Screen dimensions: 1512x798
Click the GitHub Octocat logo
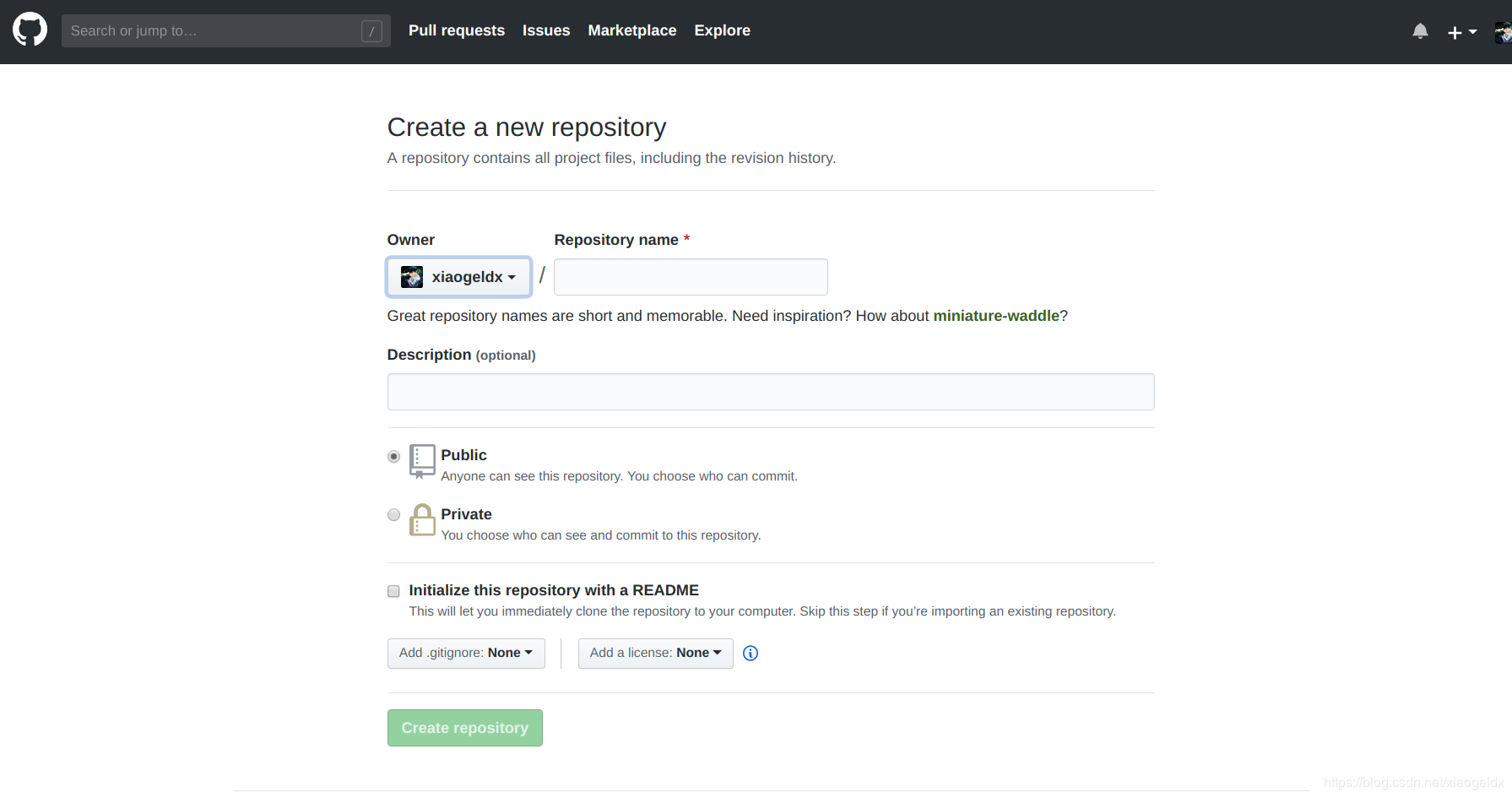(x=30, y=30)
